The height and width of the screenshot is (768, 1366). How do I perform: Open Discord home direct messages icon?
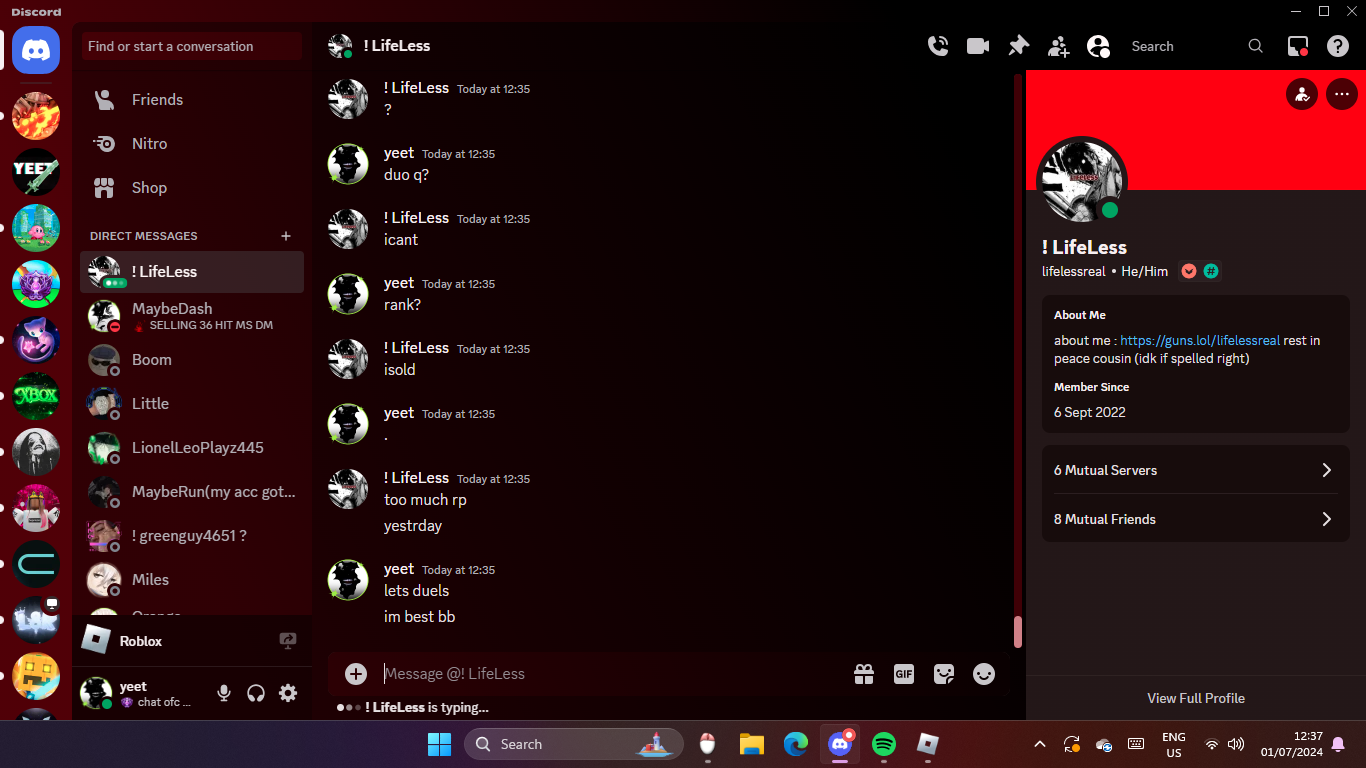pos(36,50)
